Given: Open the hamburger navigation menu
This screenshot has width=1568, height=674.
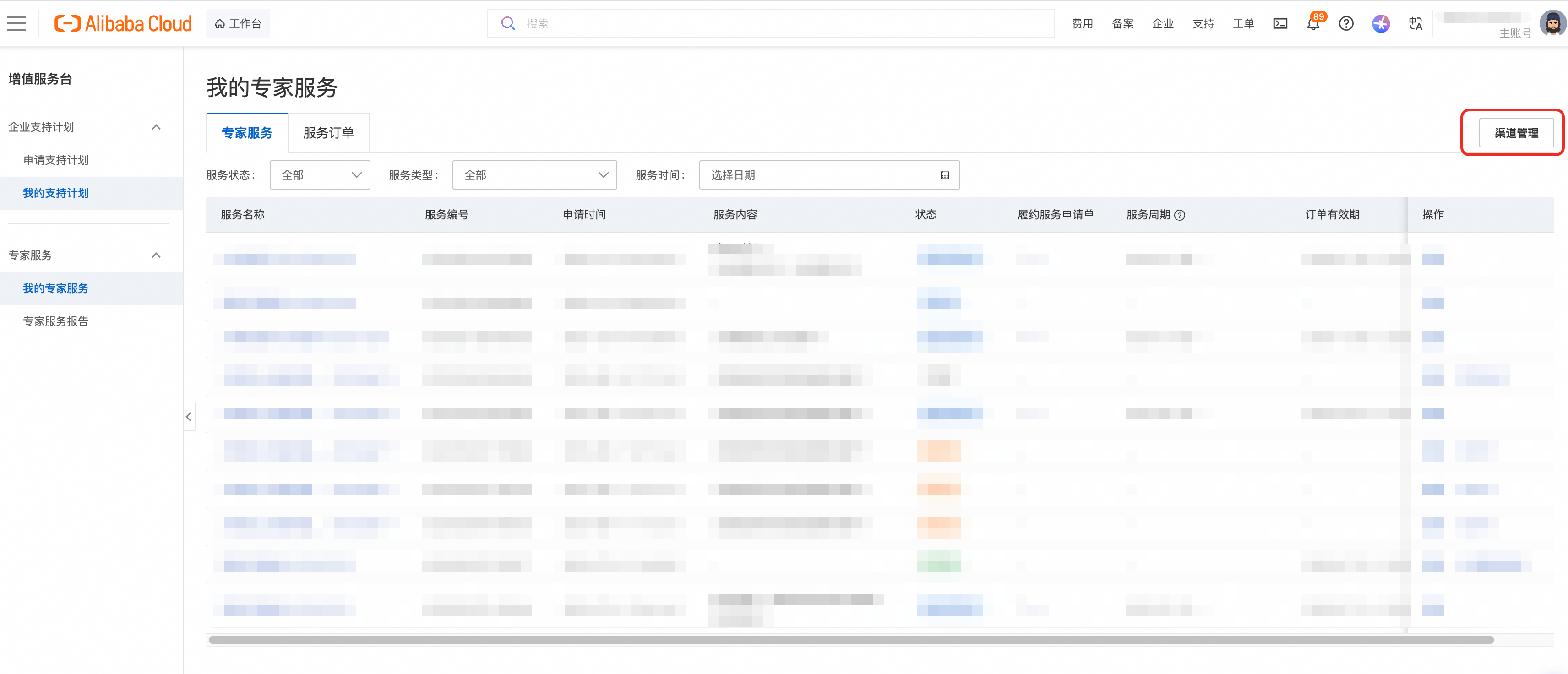Looking at the screenshot, I should click(x=16, y=23).
